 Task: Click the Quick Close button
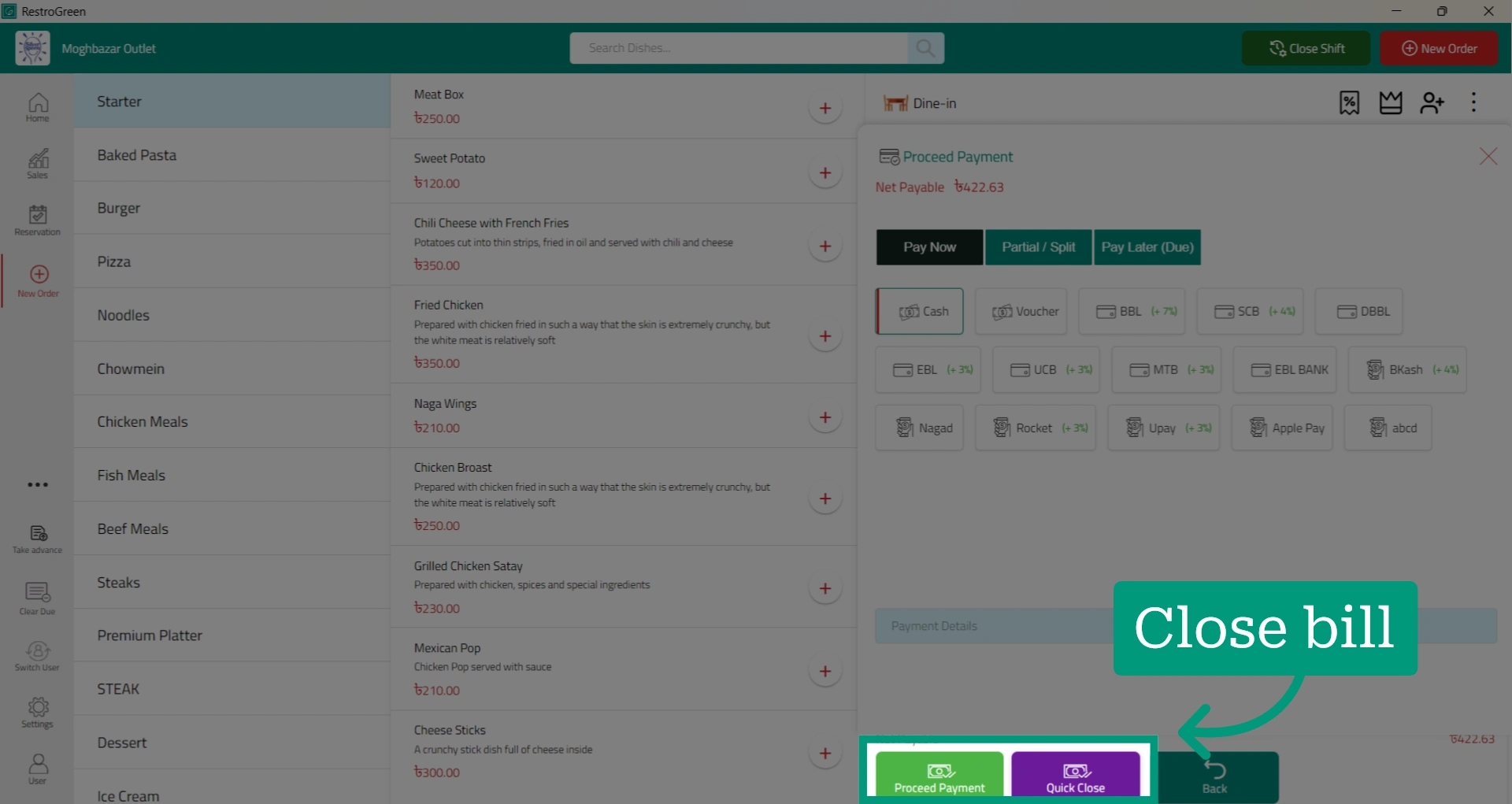1075,775
